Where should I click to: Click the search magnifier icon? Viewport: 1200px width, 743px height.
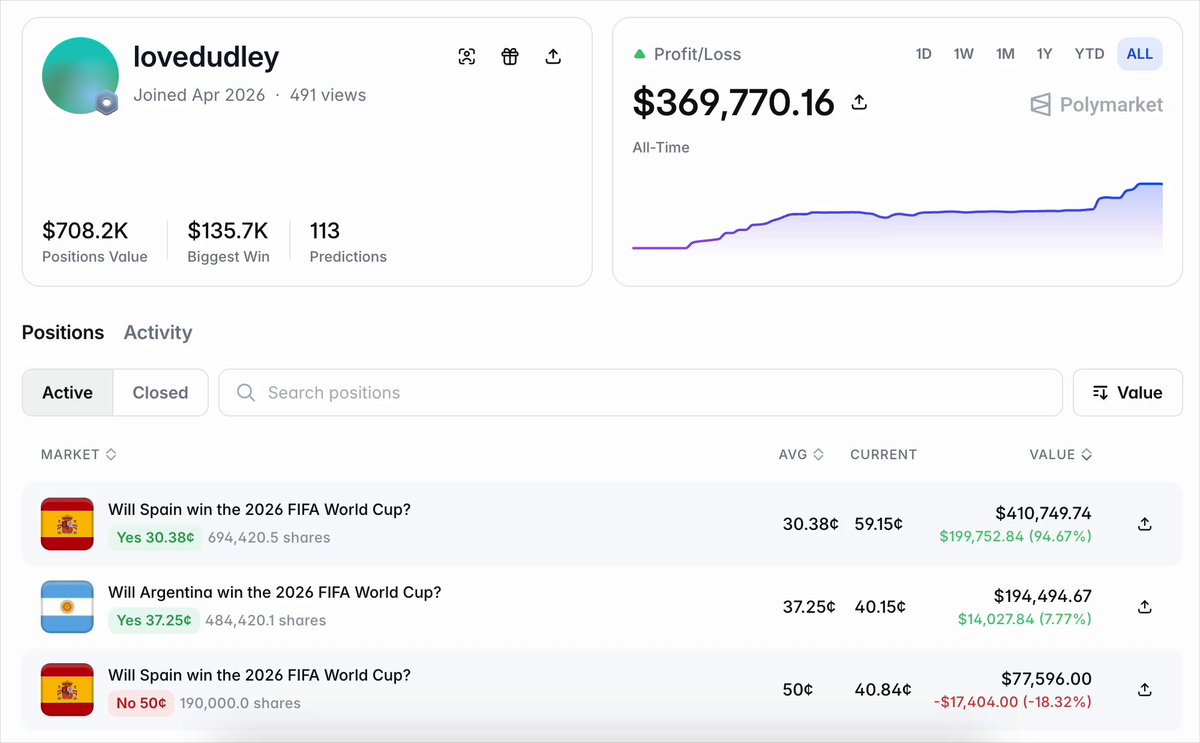(x=246, y=393)
